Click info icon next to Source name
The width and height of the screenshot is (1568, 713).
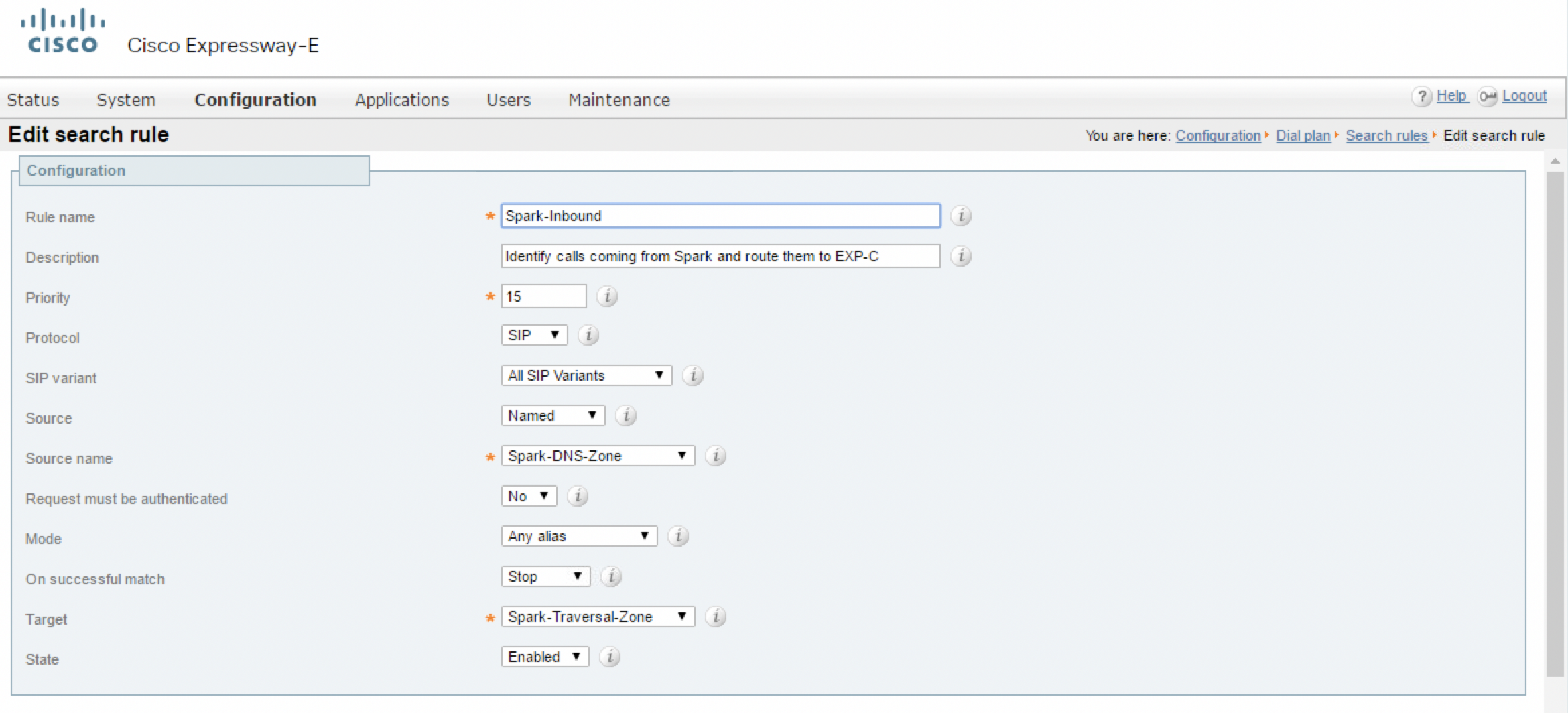click(716, 456)
